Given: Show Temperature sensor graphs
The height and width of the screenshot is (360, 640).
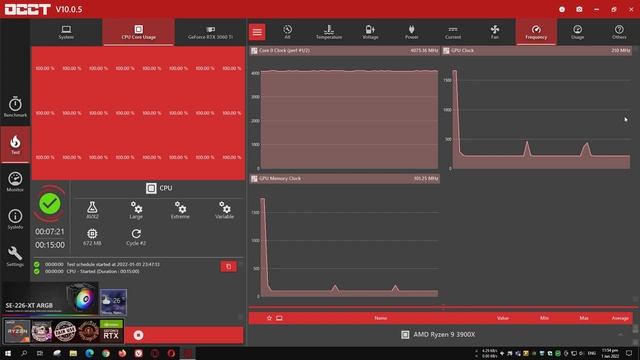Looking at the screenshot, I should click(x=329, y=32).
